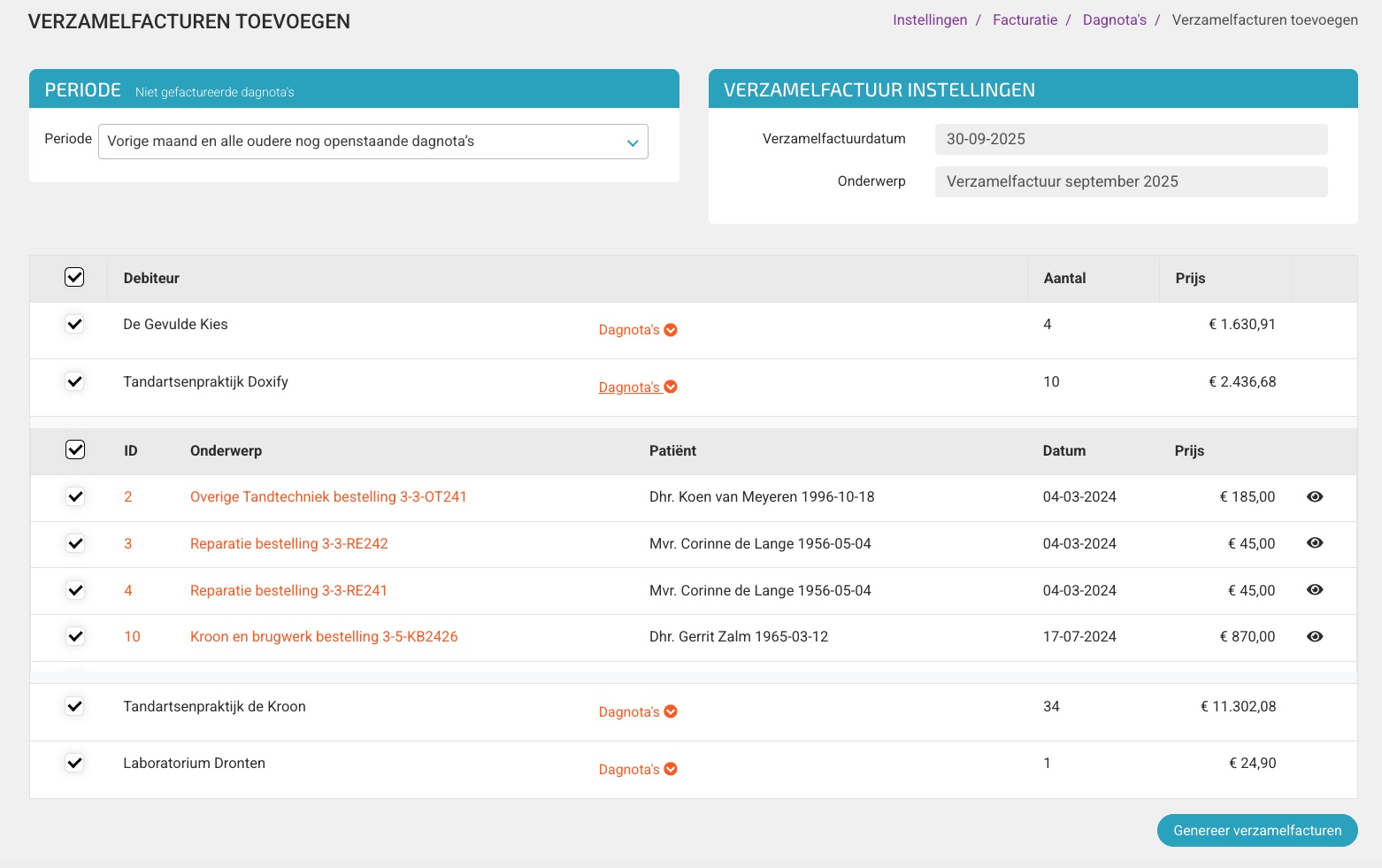The width and height of the screenshot is (1382, 868).
Task: Expand Laboratorium Dronten Dagnota's
Action: coord(629,770)
